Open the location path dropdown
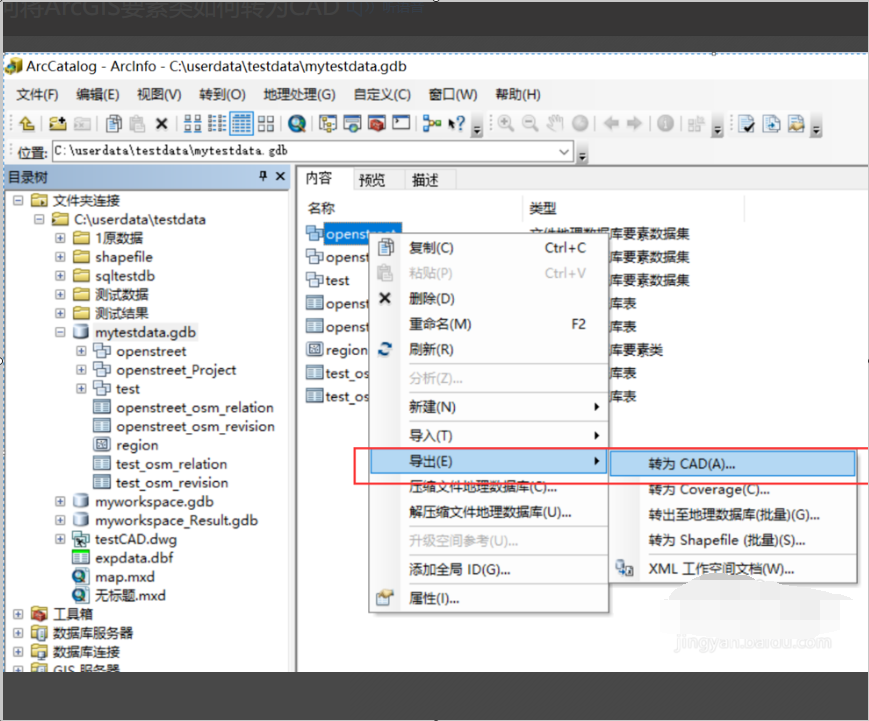Screen dimensions: 869x721 (564, 151)
